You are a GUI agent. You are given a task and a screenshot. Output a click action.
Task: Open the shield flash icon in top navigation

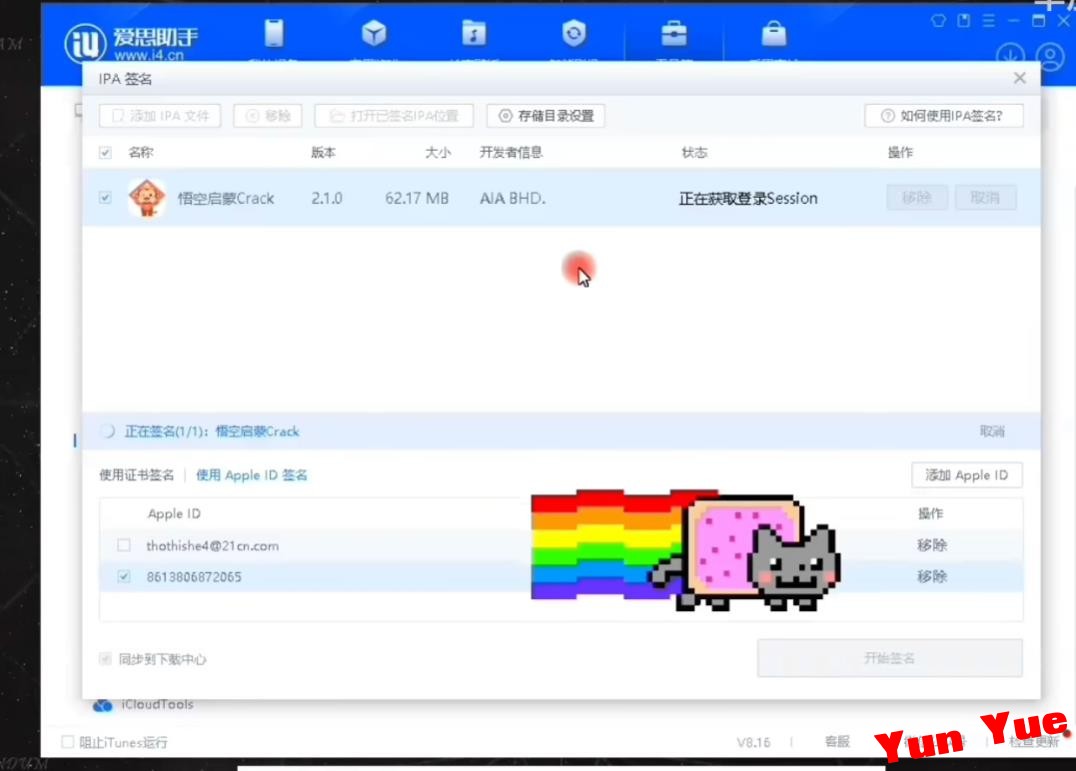[574, 33]
